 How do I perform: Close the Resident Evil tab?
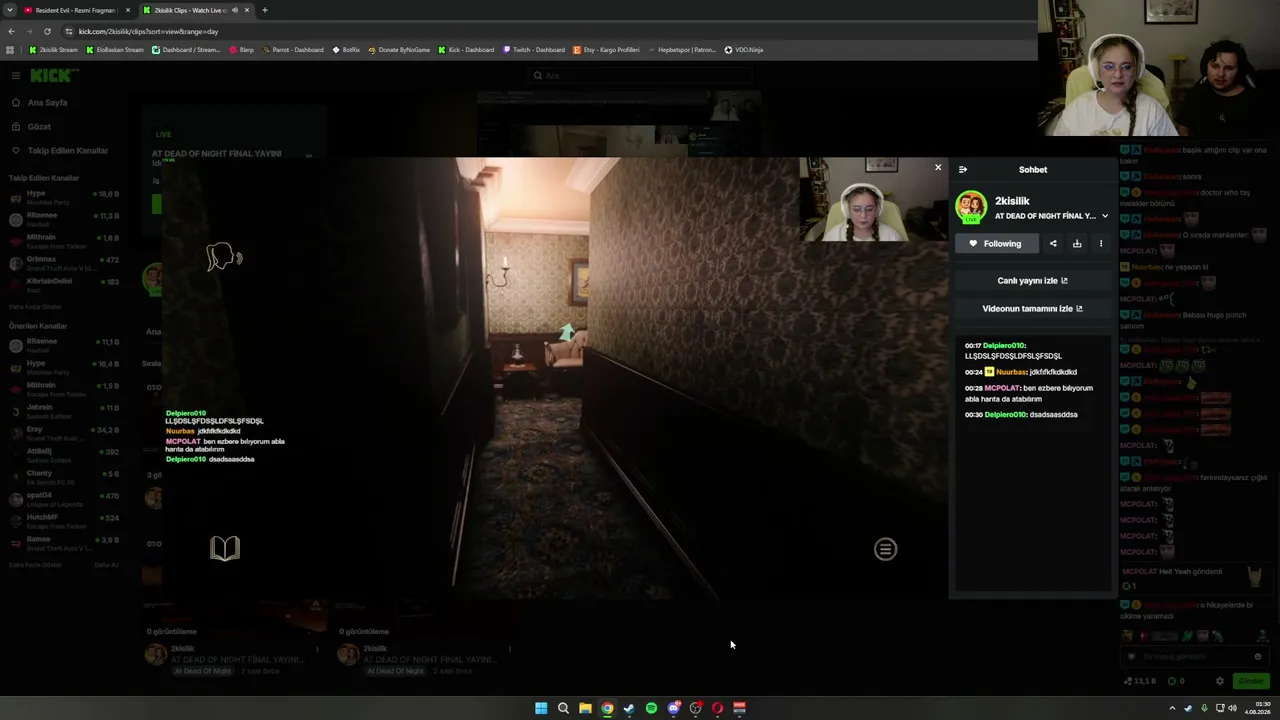[x=128, y=10]
